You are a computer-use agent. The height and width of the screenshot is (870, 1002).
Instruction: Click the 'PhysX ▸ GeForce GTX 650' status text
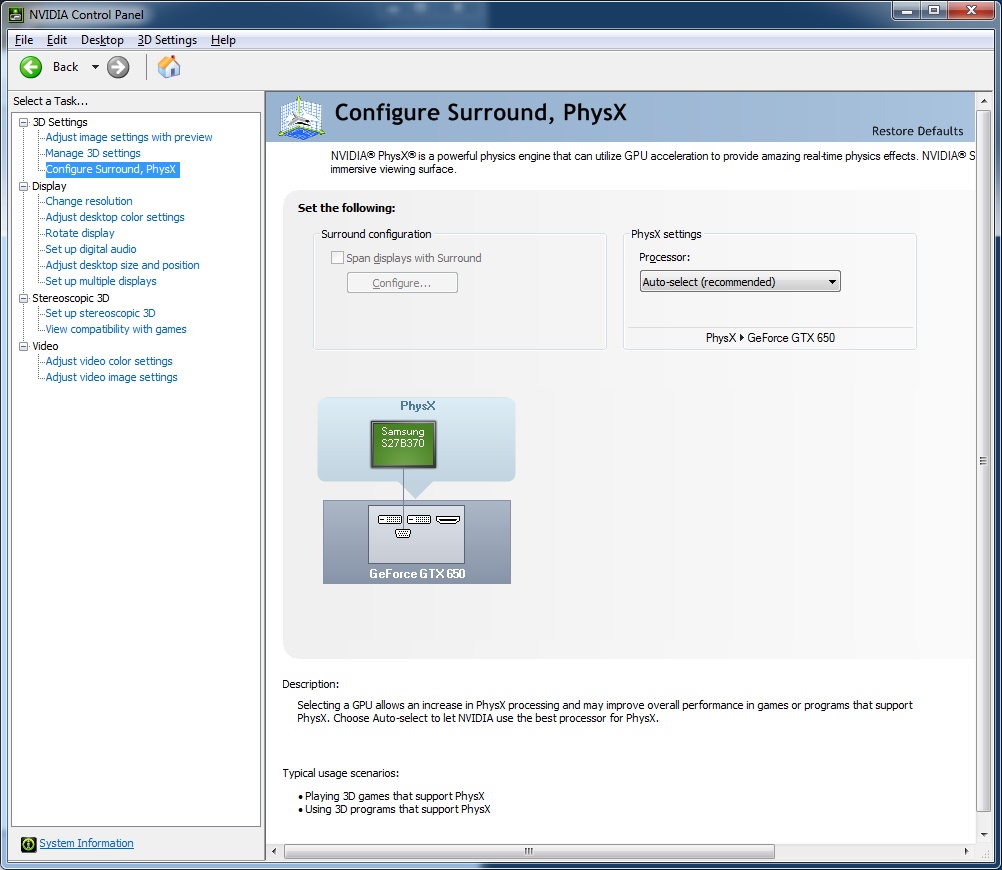[x=770, y=338]
